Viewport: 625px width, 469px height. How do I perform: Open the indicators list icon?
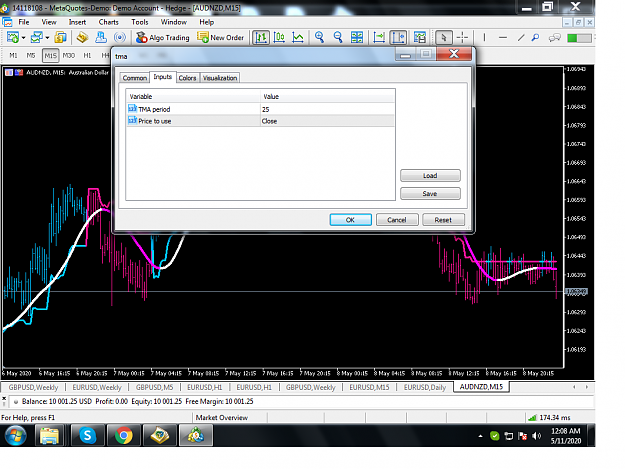coord(420,37)
